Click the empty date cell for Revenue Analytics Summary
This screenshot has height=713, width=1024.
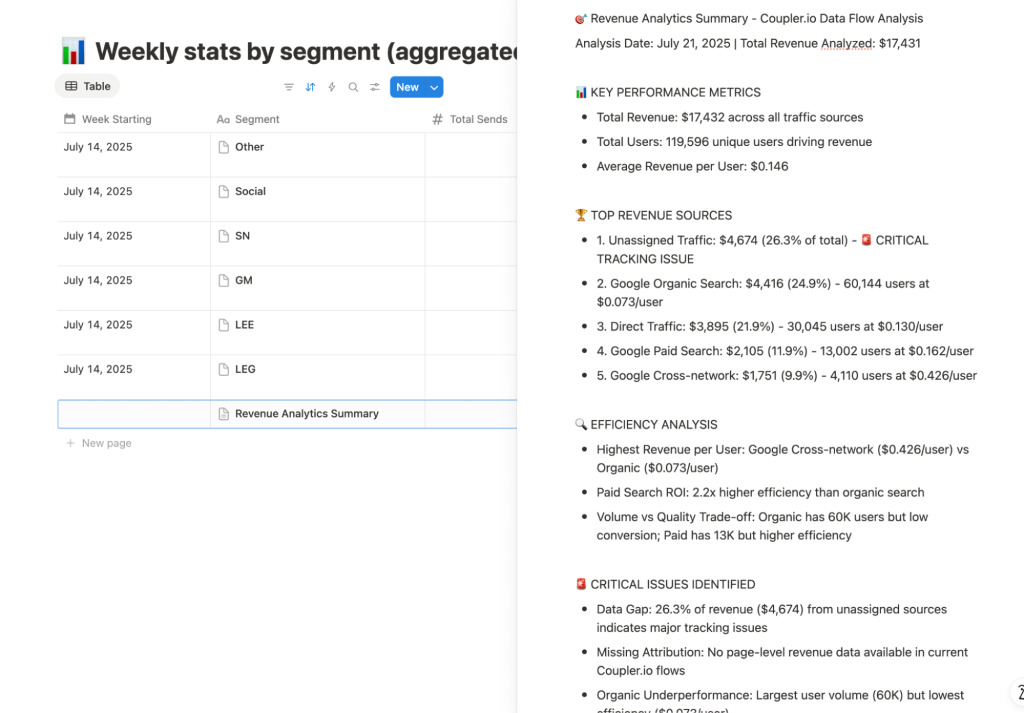(x=134, y=414)
